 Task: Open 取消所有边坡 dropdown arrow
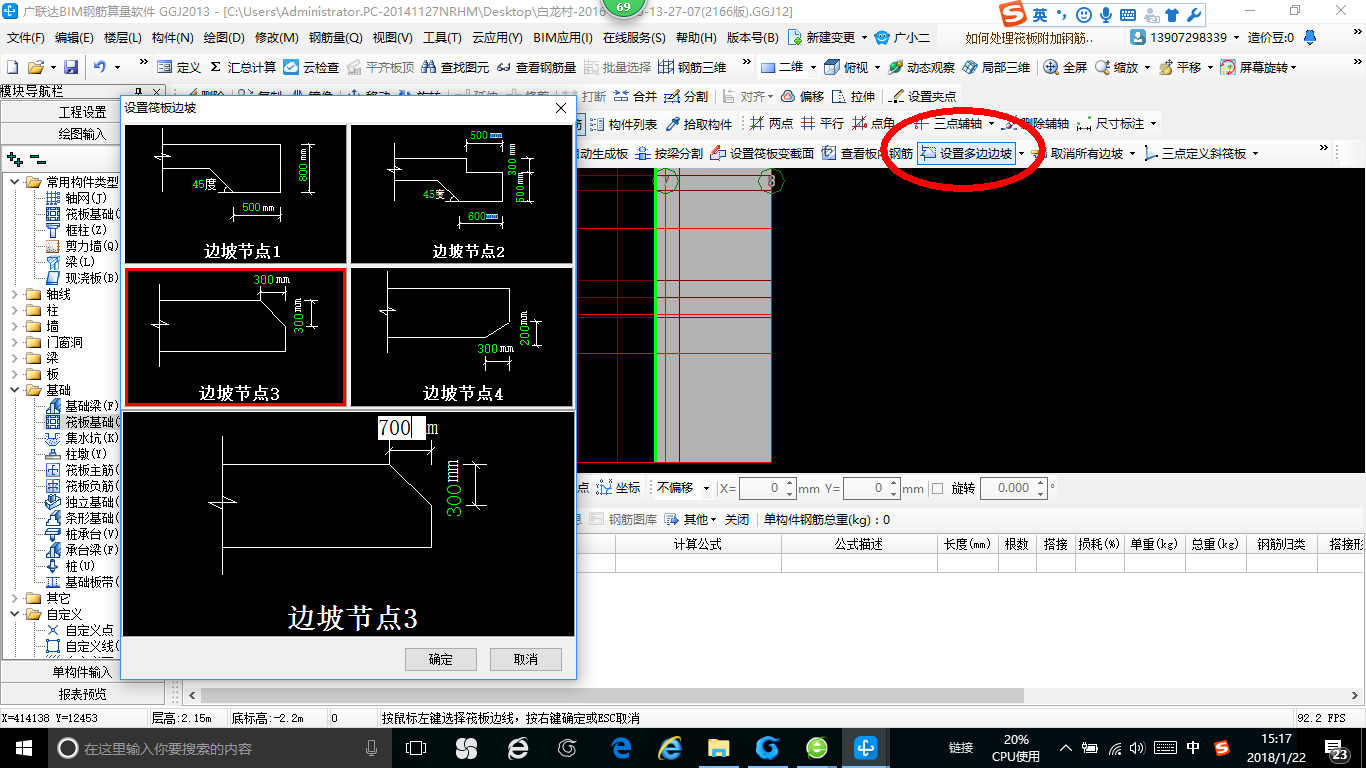point(1132,154)
